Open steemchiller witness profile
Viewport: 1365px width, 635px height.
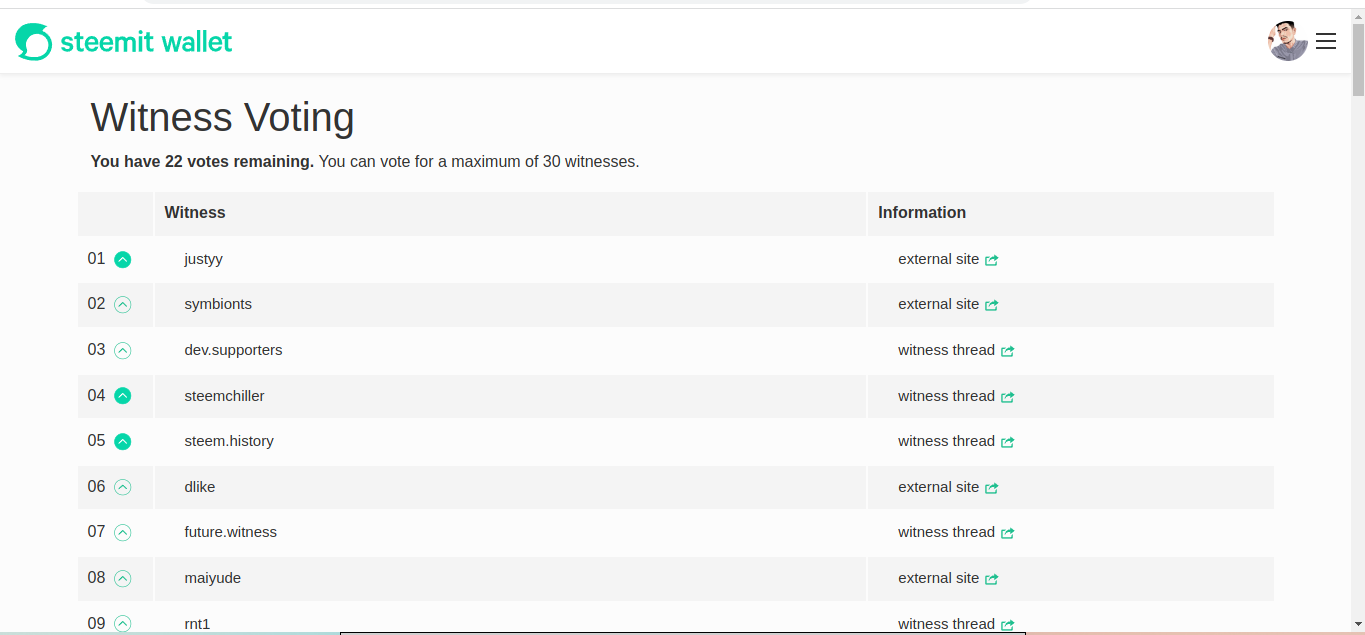pos(225,396)
